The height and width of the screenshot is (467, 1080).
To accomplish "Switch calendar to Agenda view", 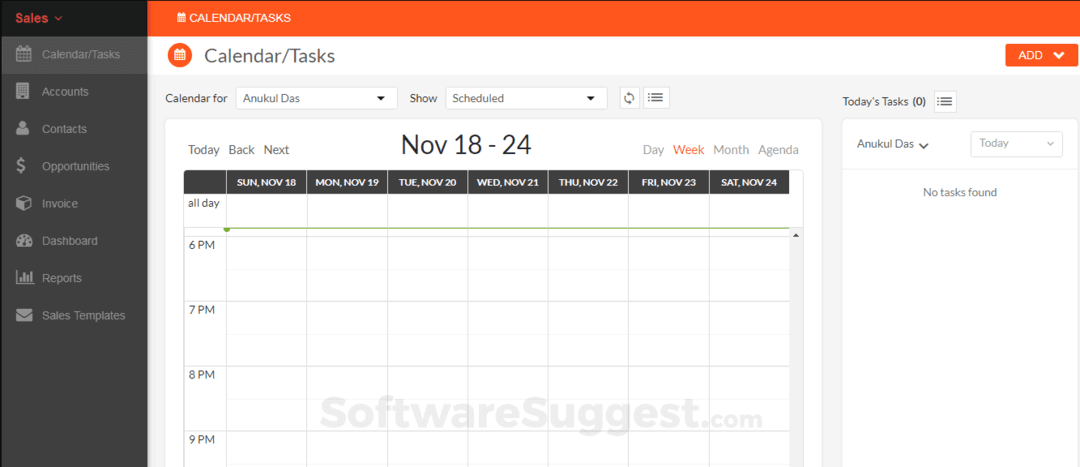I will point(778,150).
